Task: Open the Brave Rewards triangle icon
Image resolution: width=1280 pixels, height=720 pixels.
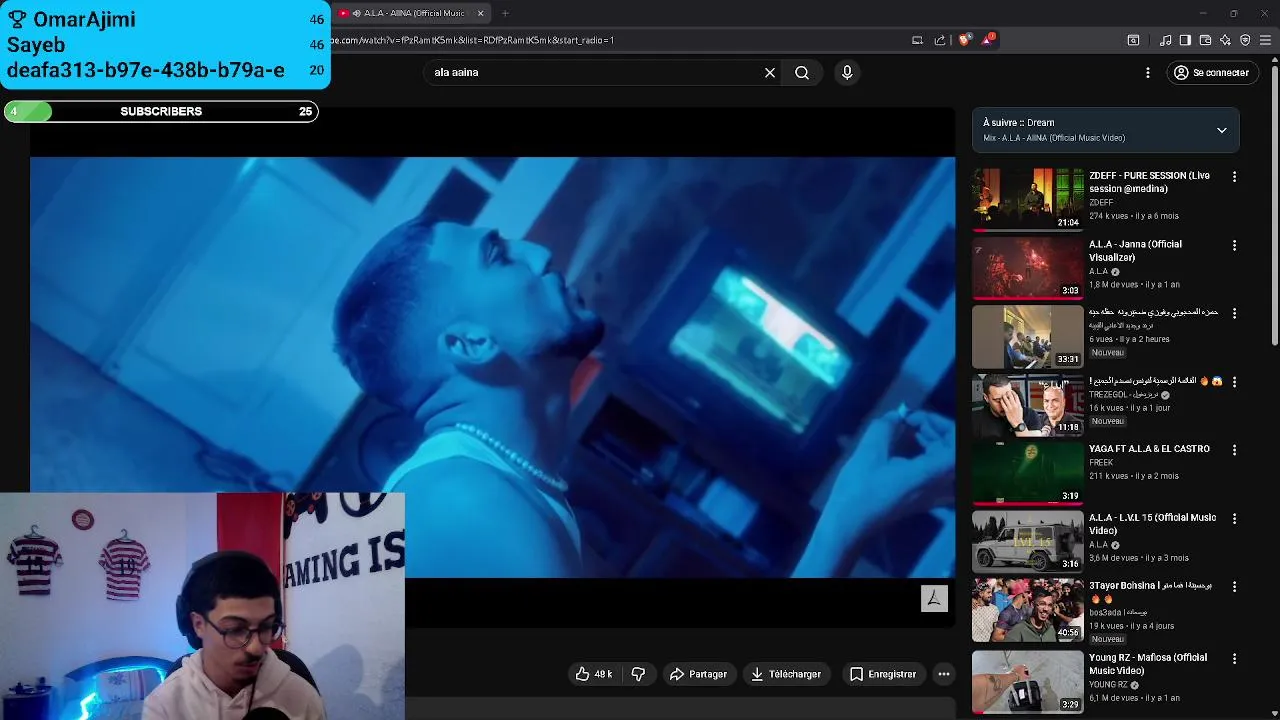Action: point(988,40)
